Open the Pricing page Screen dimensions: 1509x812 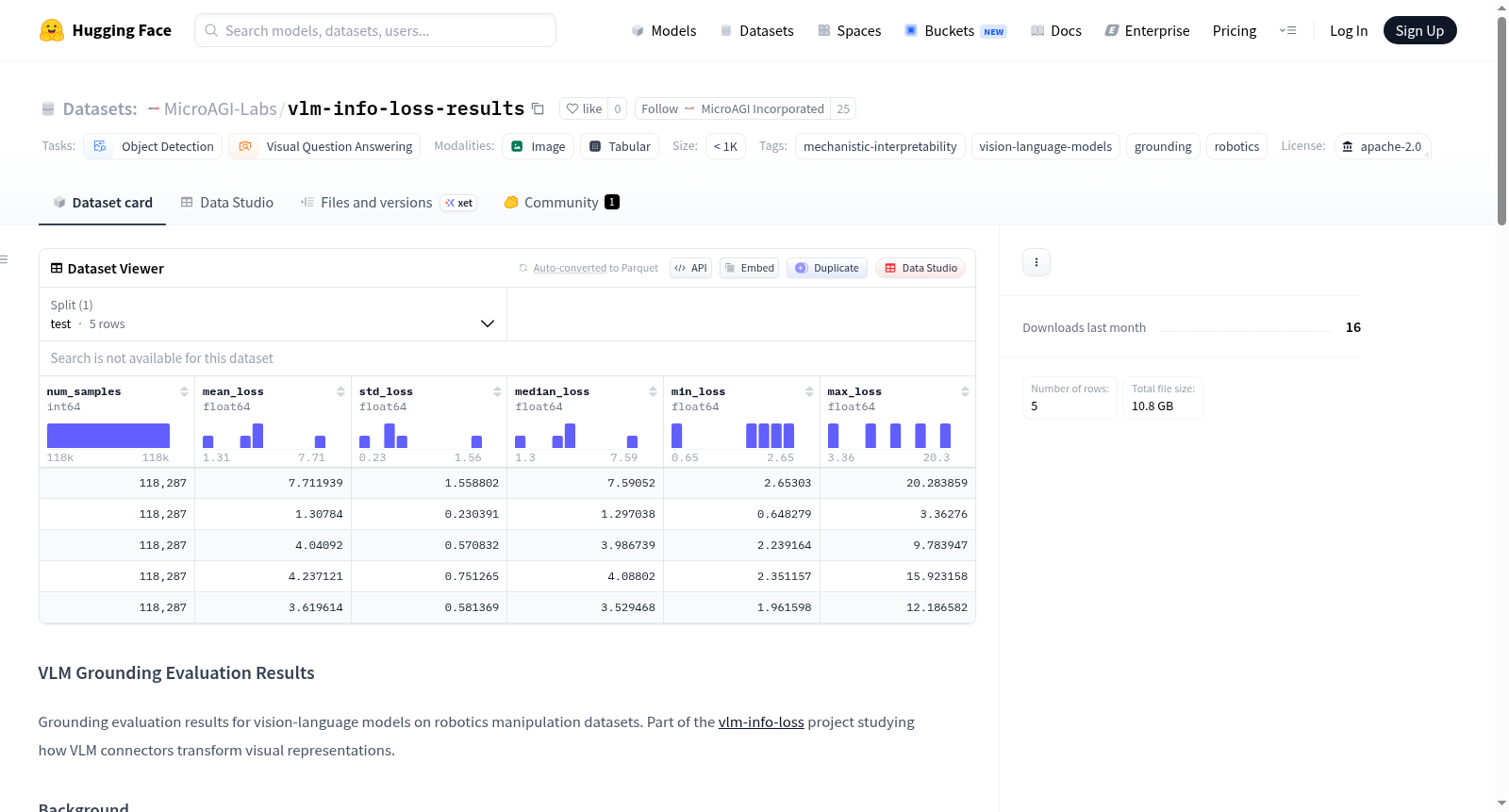click(1235, 30)
